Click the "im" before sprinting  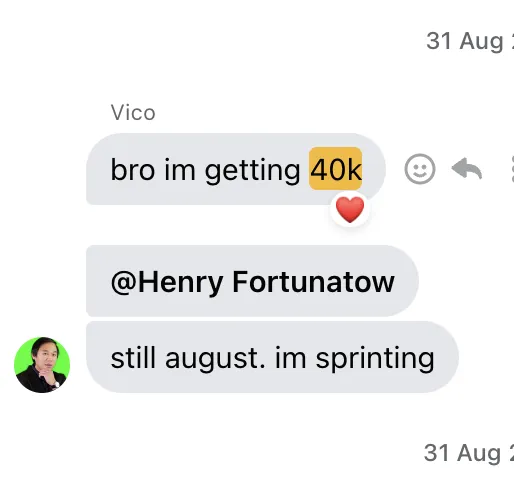290,358
